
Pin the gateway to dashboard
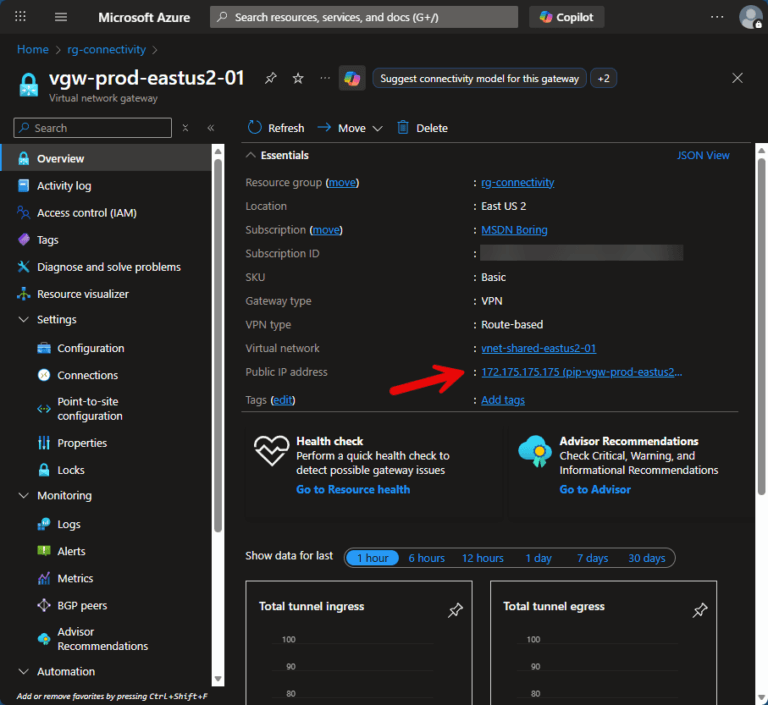270,78
